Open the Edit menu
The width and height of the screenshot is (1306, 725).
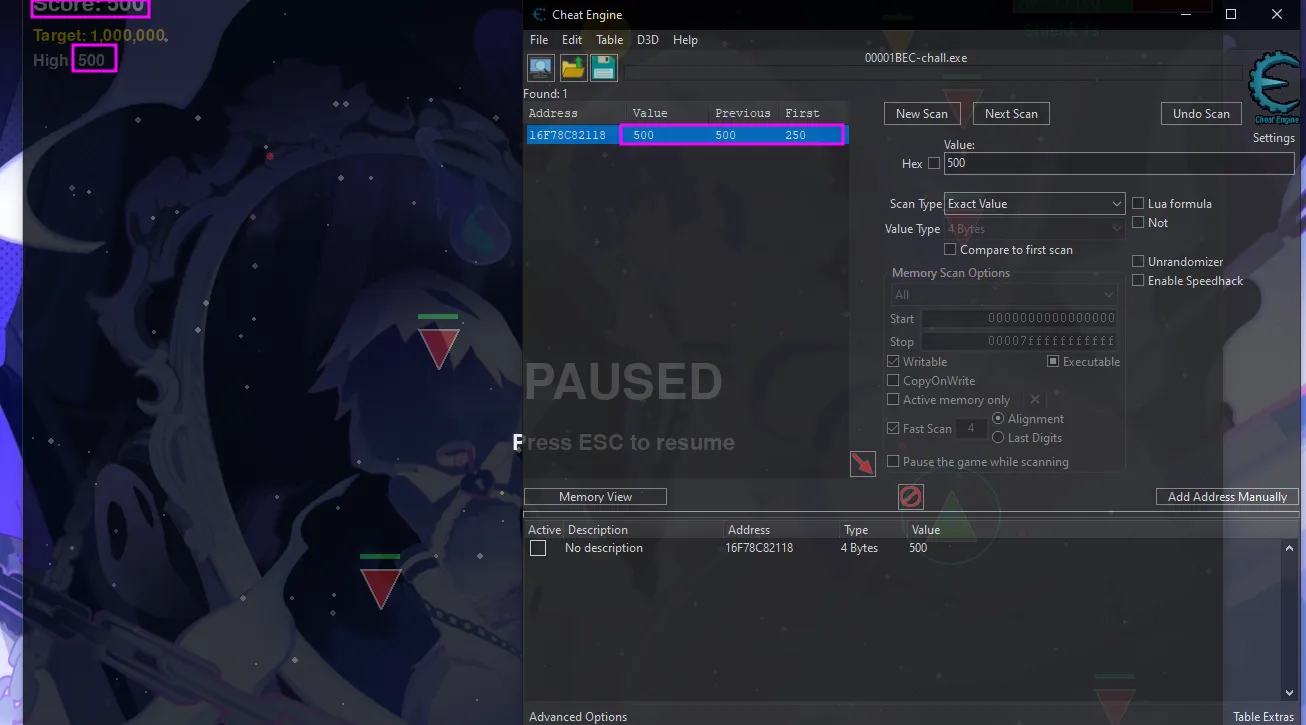pyautogui.click(x=572, y=40)
